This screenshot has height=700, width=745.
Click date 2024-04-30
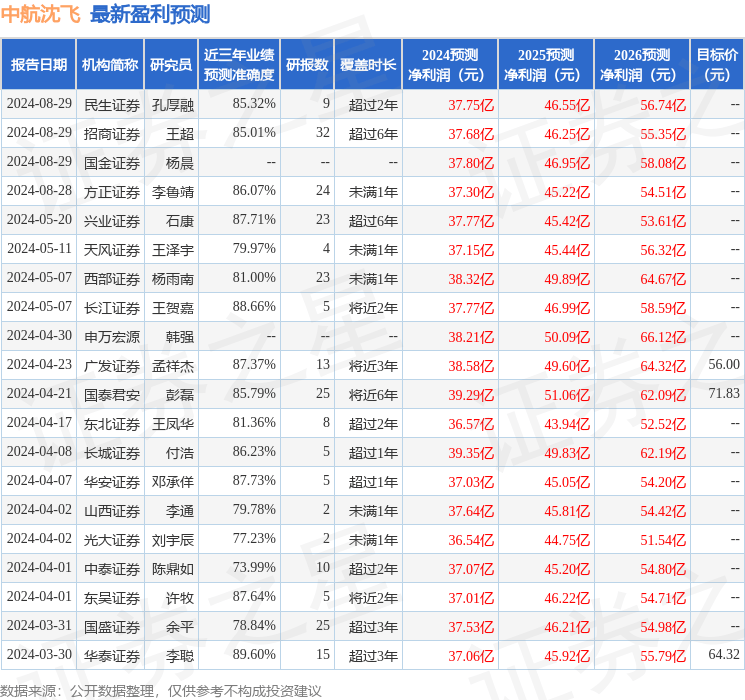tap(39, 336)
